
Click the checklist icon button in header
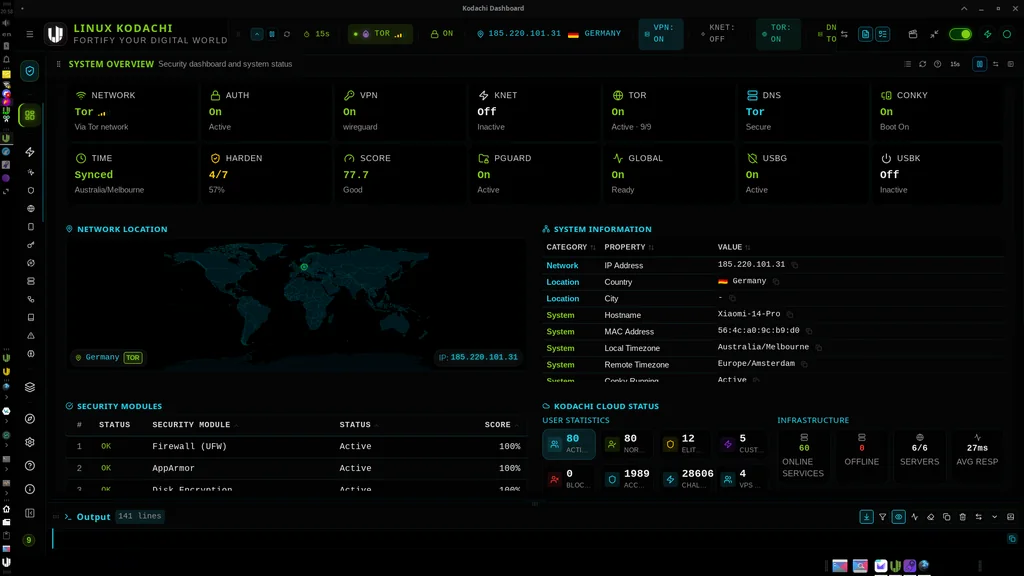[882, 34]
